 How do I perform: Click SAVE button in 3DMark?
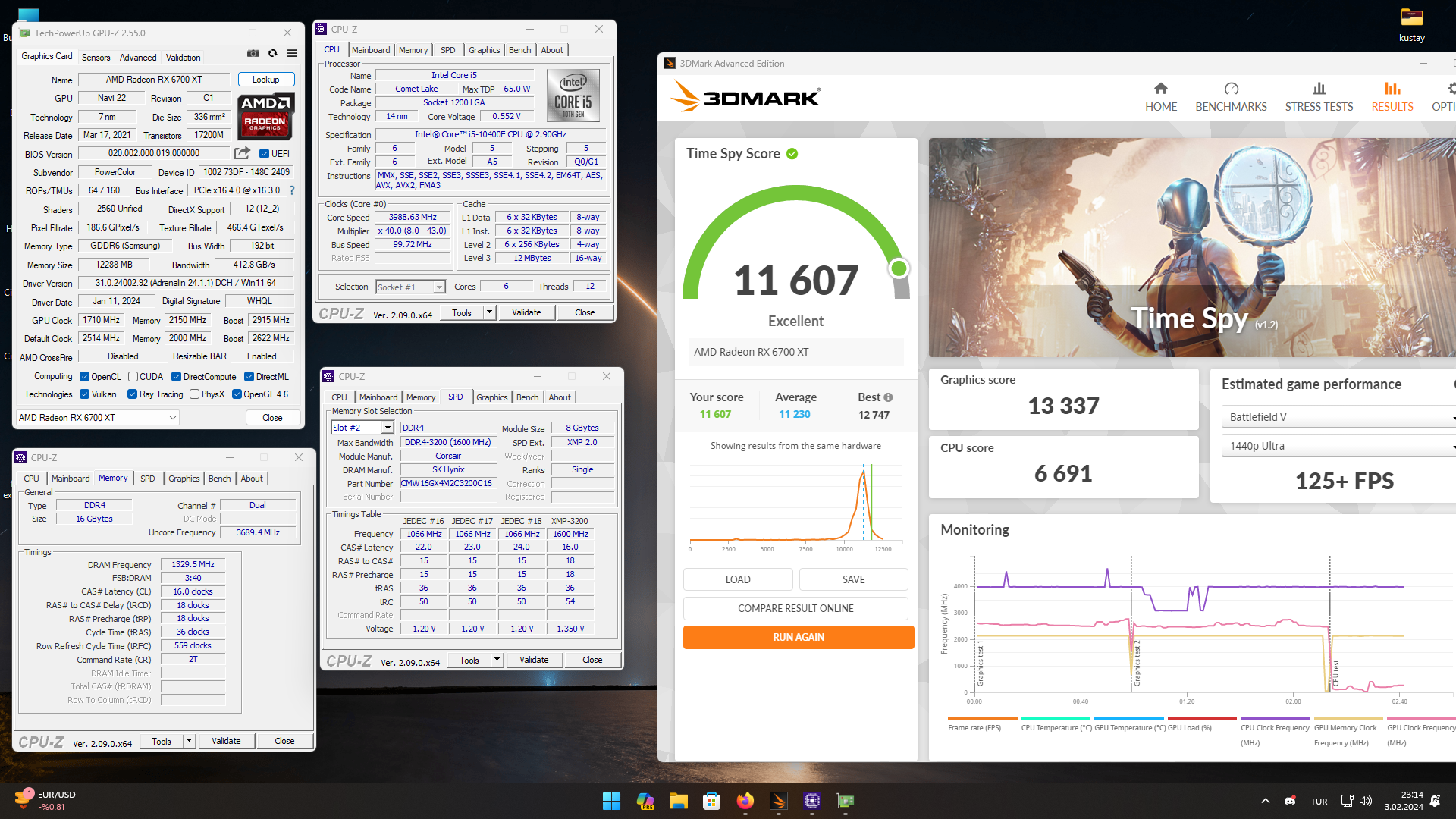(853, 579)
